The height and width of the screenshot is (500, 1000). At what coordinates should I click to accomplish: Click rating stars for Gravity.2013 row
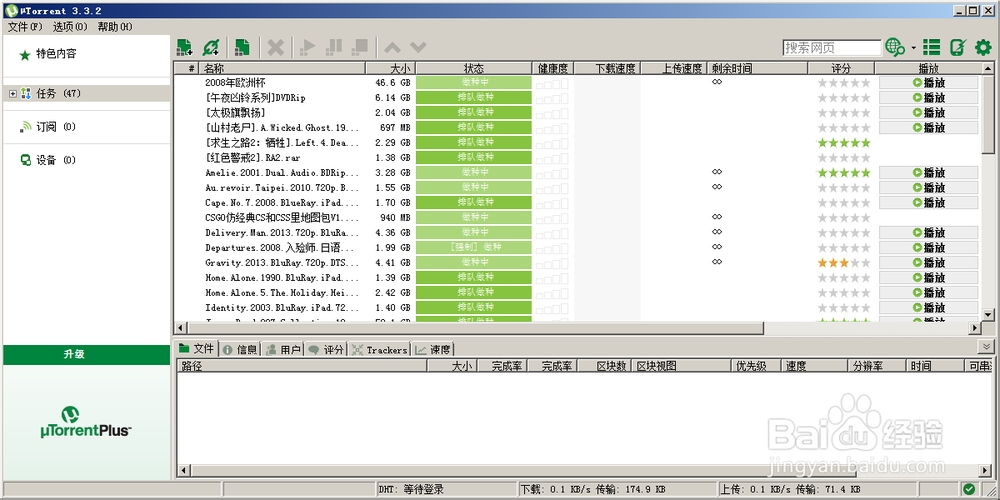(844, 263)
